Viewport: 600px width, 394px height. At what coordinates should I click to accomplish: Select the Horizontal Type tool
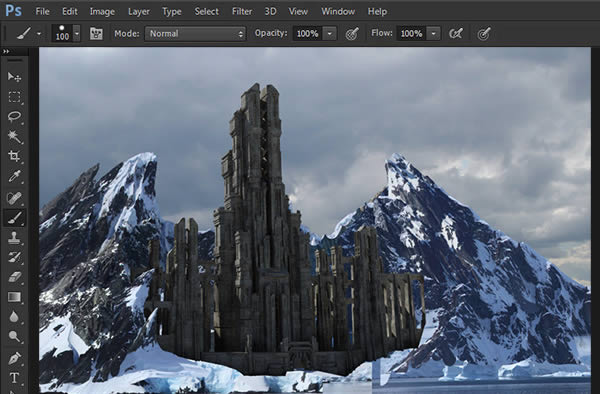[15, 378]
